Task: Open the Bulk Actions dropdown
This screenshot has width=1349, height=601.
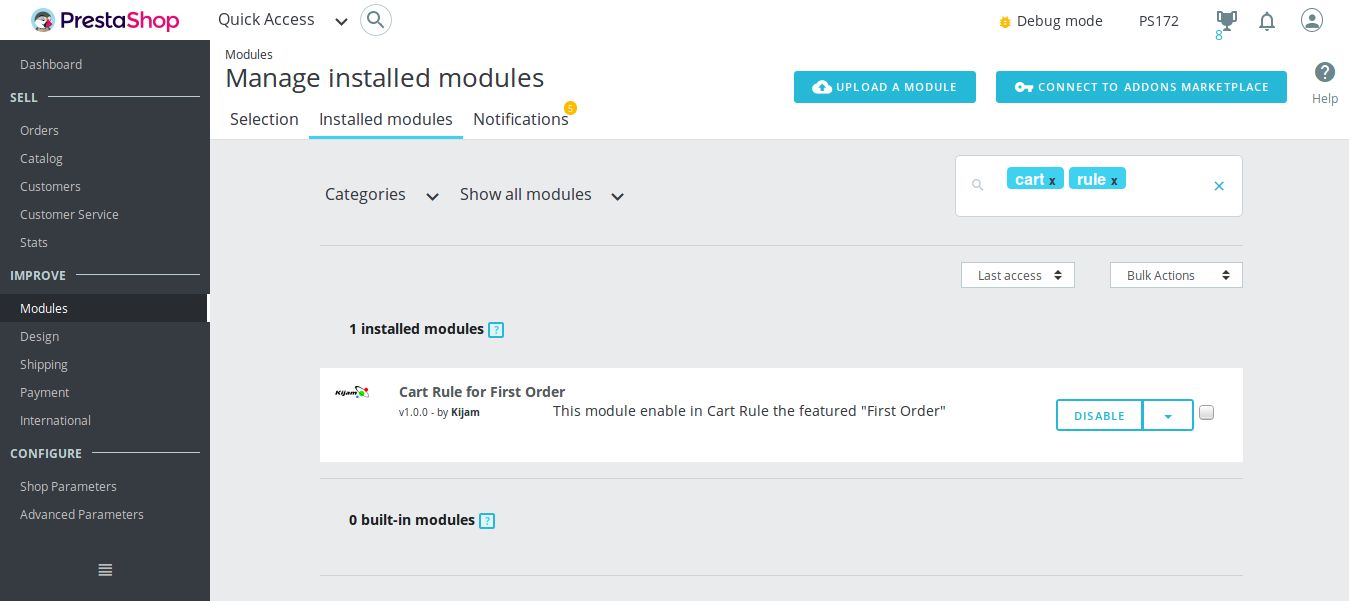Action: [1176, 275]
